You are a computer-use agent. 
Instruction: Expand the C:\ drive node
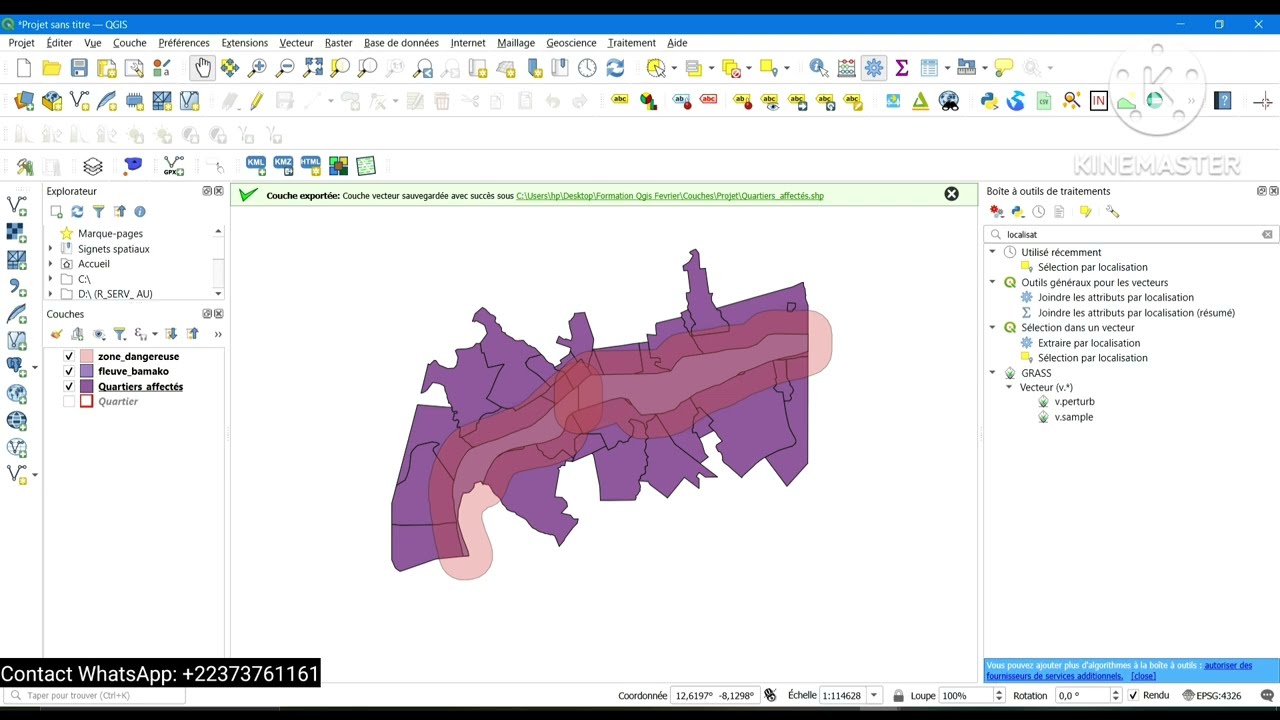click(x=51, y=279)
